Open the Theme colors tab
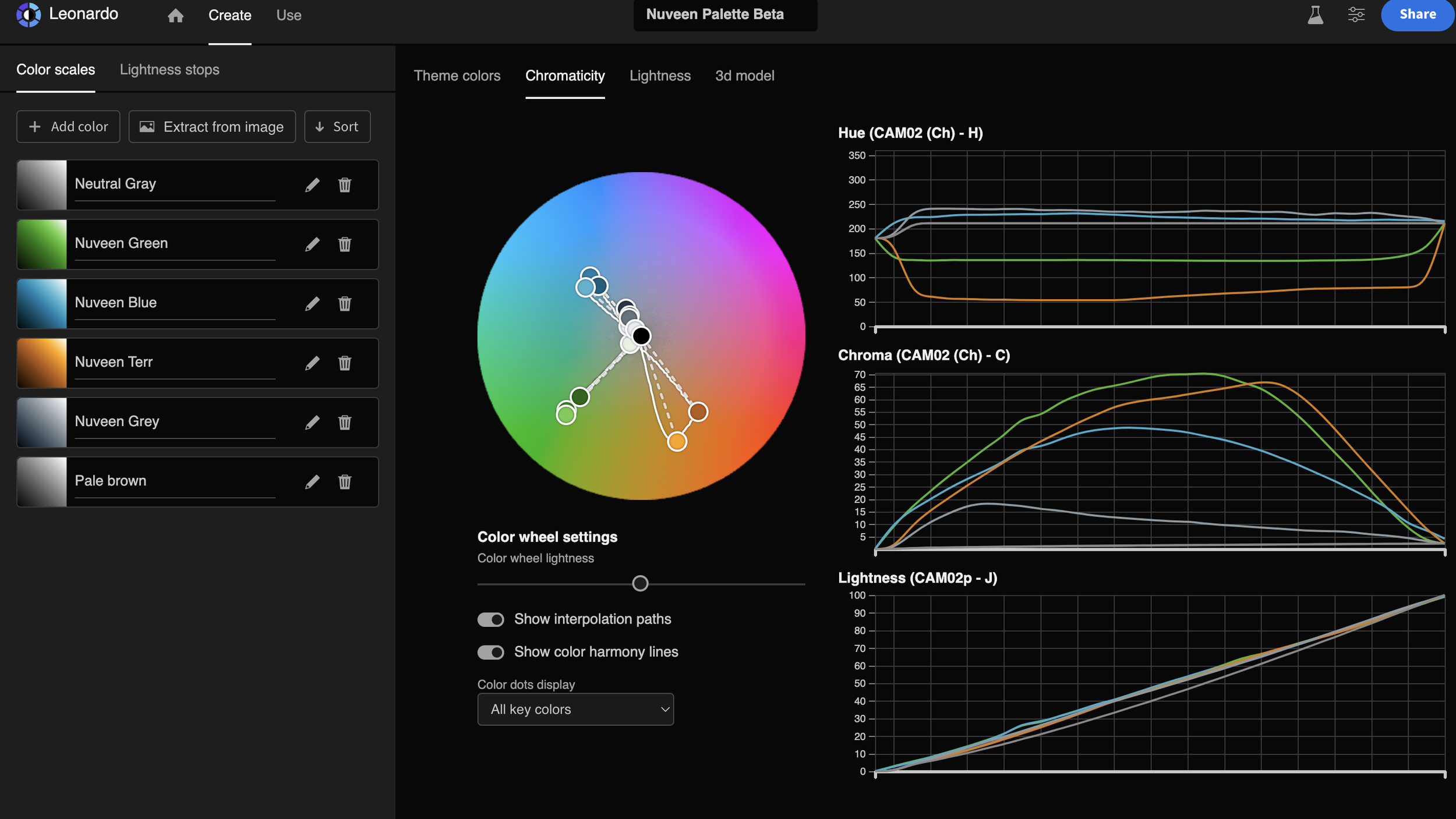Image resolution: width=1456 pixels, height=819 pixels. coord(457,76)
